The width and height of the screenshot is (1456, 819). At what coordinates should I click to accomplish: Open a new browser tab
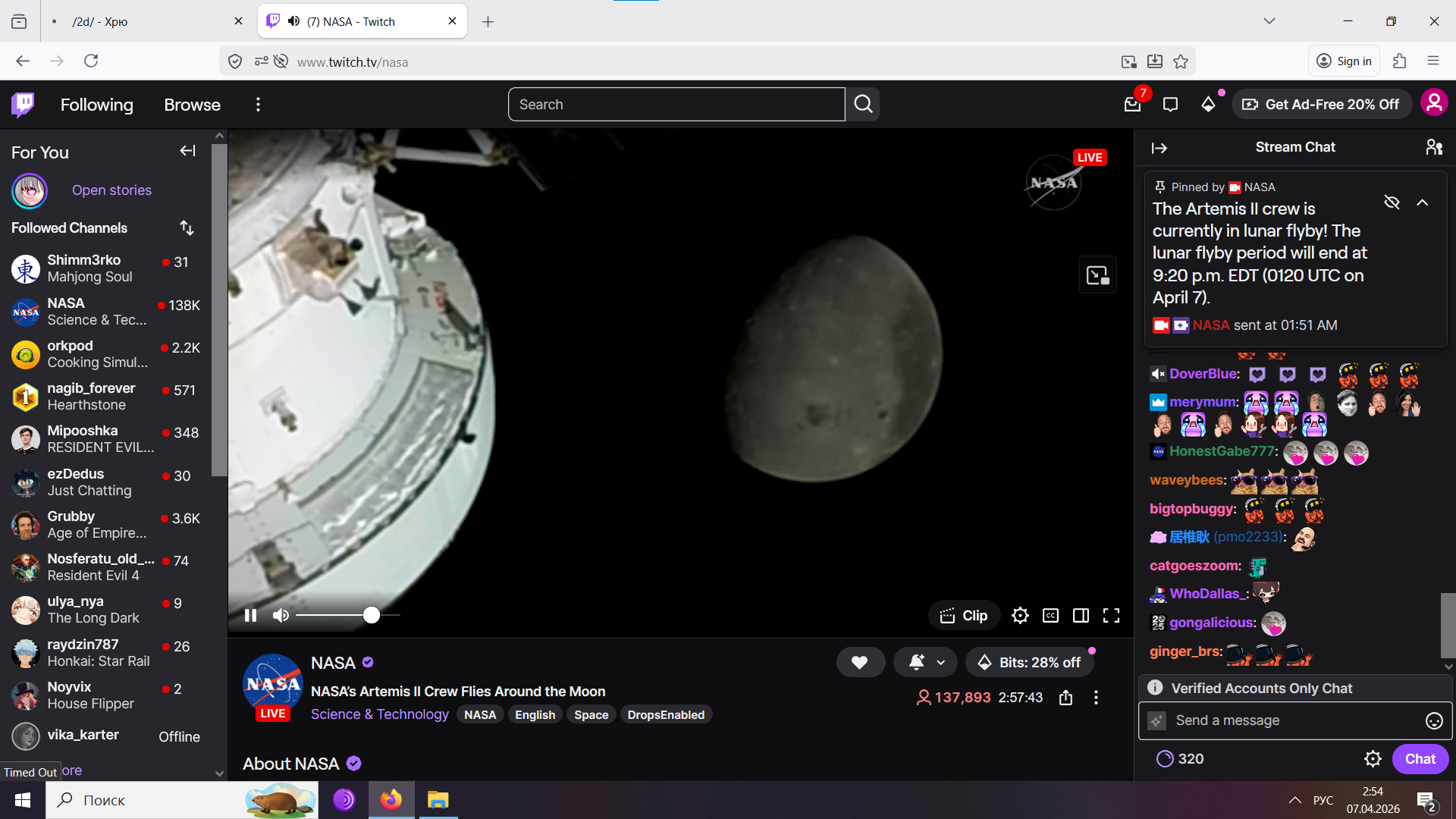(488, 21)
